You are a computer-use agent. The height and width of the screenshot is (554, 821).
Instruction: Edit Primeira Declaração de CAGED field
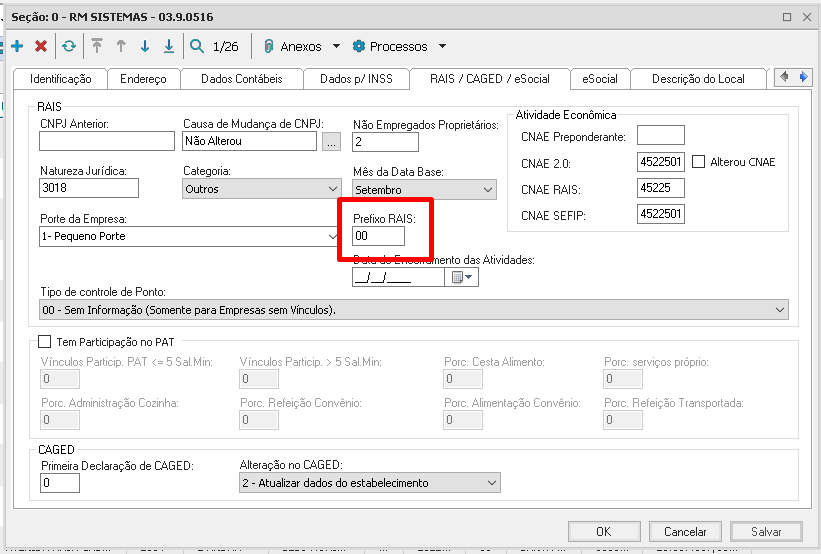[x=60, y=483]
